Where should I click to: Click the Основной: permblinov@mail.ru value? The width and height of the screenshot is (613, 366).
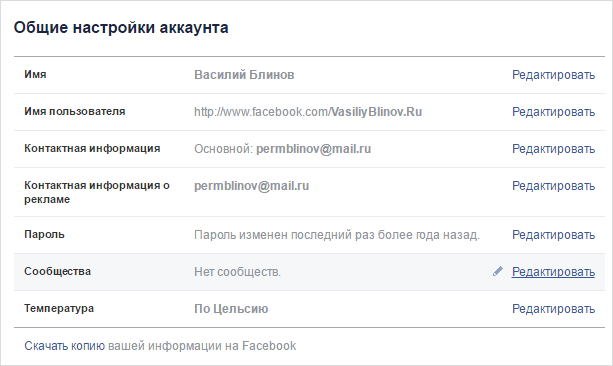pyautogui.click(x=283, y=149)
